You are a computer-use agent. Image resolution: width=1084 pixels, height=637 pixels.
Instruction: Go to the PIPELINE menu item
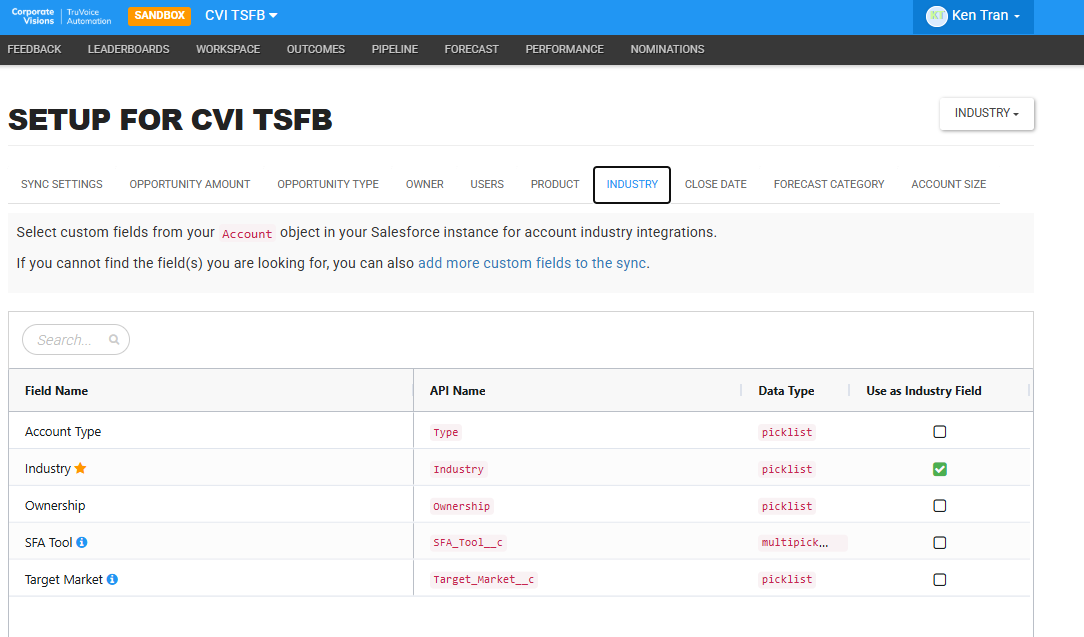[395, 49]
